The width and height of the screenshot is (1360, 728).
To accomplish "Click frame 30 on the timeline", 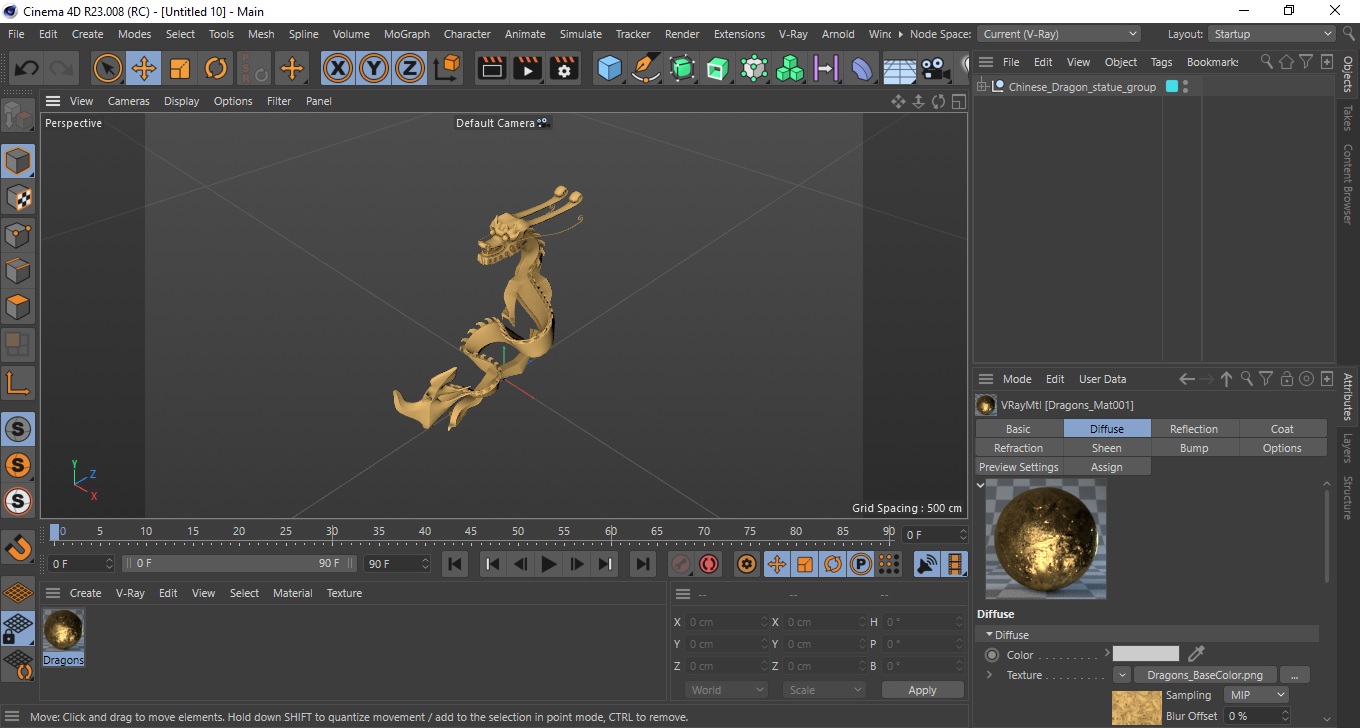I will pyautogui.click(x=332, y=531).
